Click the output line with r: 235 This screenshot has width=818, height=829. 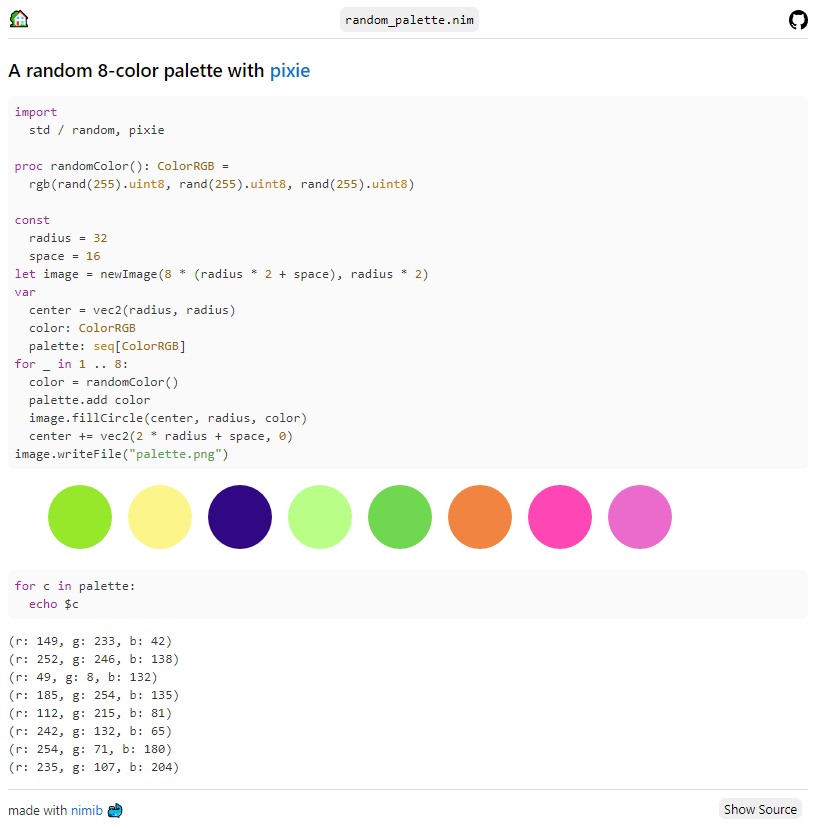click(x=93, y=767)
